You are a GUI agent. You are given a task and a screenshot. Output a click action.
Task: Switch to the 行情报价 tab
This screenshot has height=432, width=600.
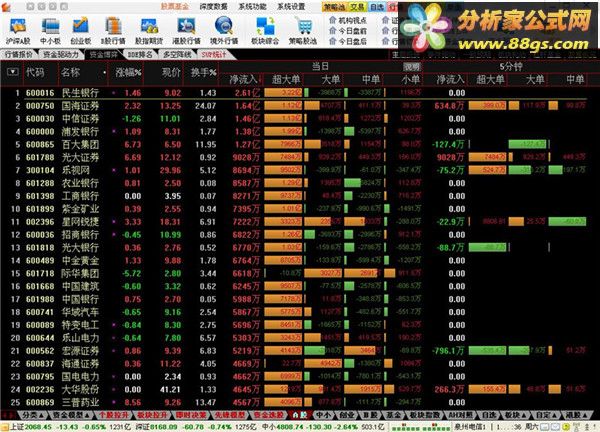coord(19,55)
